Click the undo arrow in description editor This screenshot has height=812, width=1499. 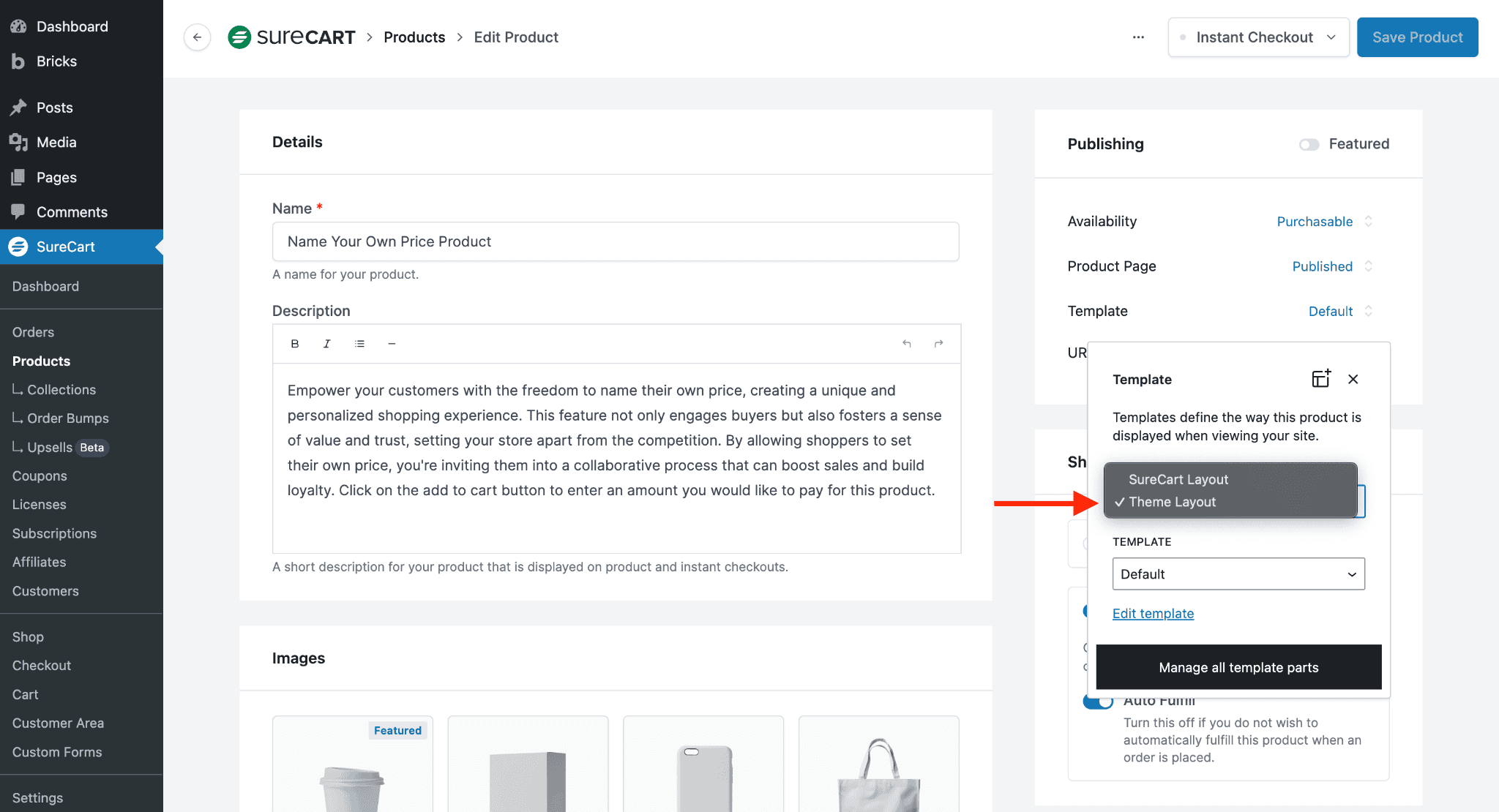[907, 344]
